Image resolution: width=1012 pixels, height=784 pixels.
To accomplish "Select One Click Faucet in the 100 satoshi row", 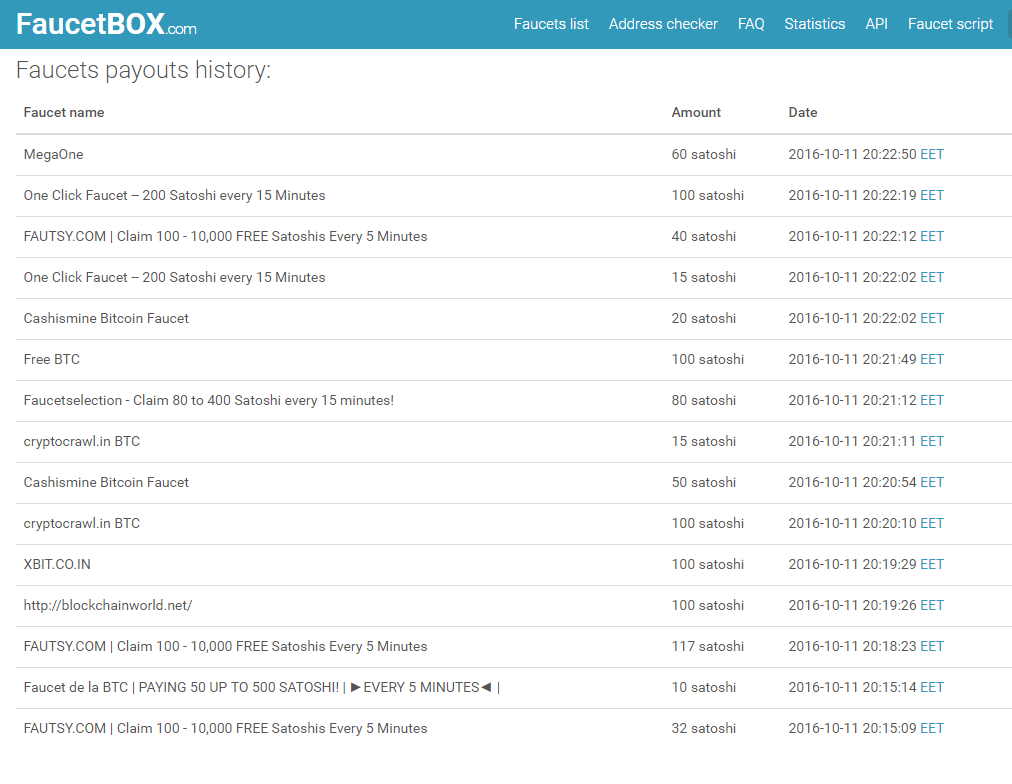I will 174,196.
